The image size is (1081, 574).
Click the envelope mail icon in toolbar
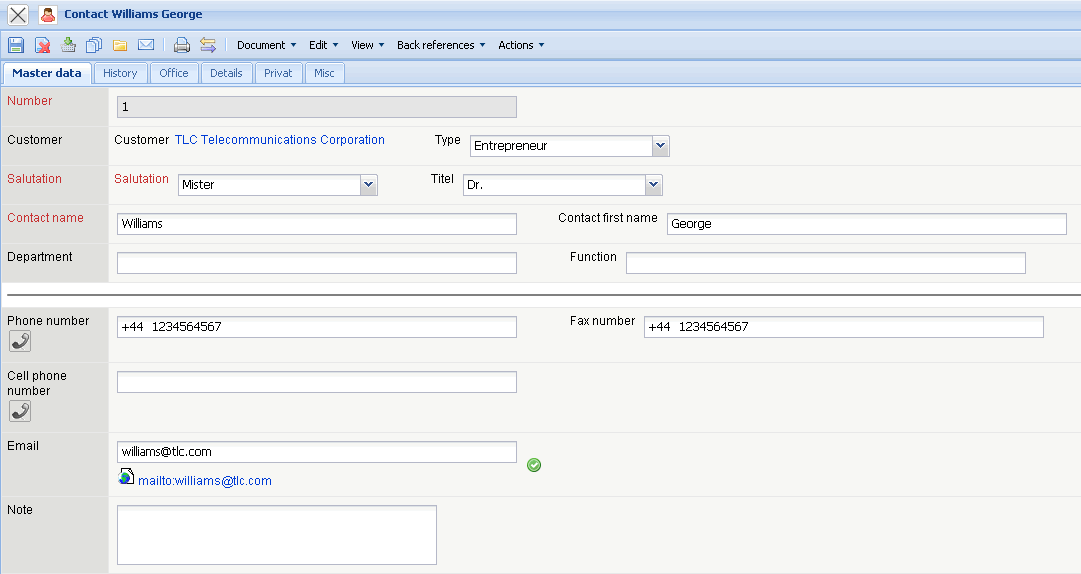146,45
